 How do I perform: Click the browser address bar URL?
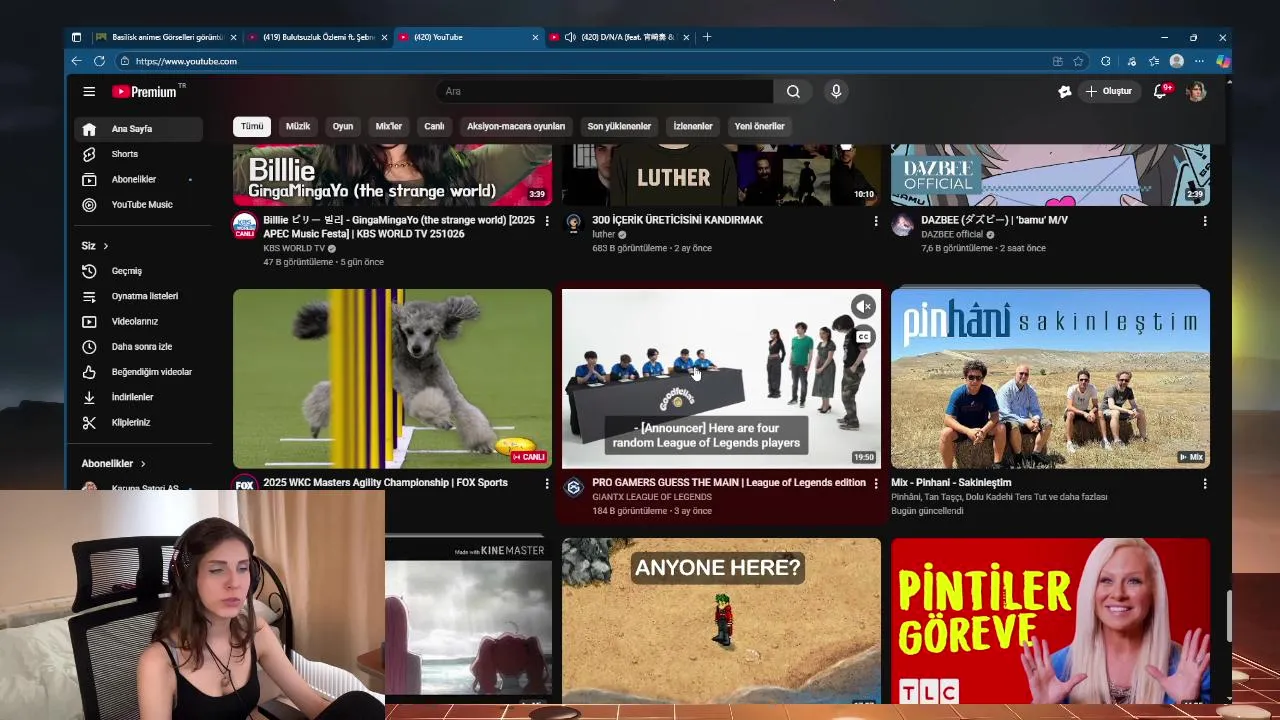[186, 61]
